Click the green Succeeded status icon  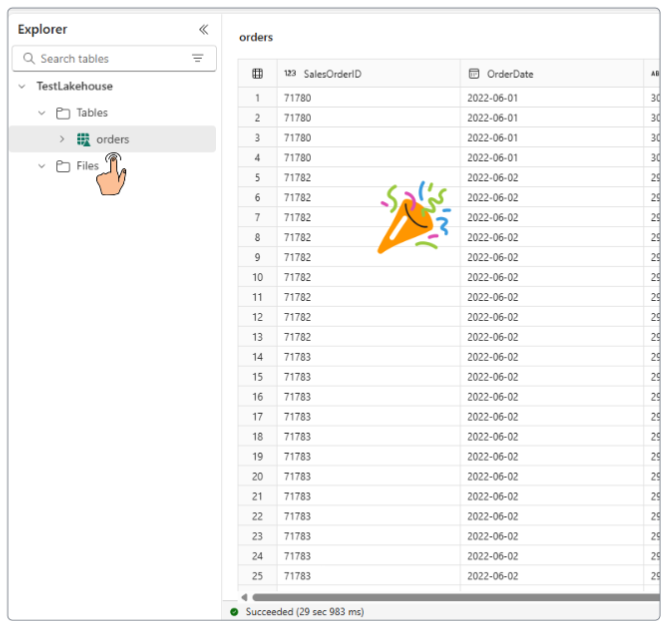tap(234, 610)
